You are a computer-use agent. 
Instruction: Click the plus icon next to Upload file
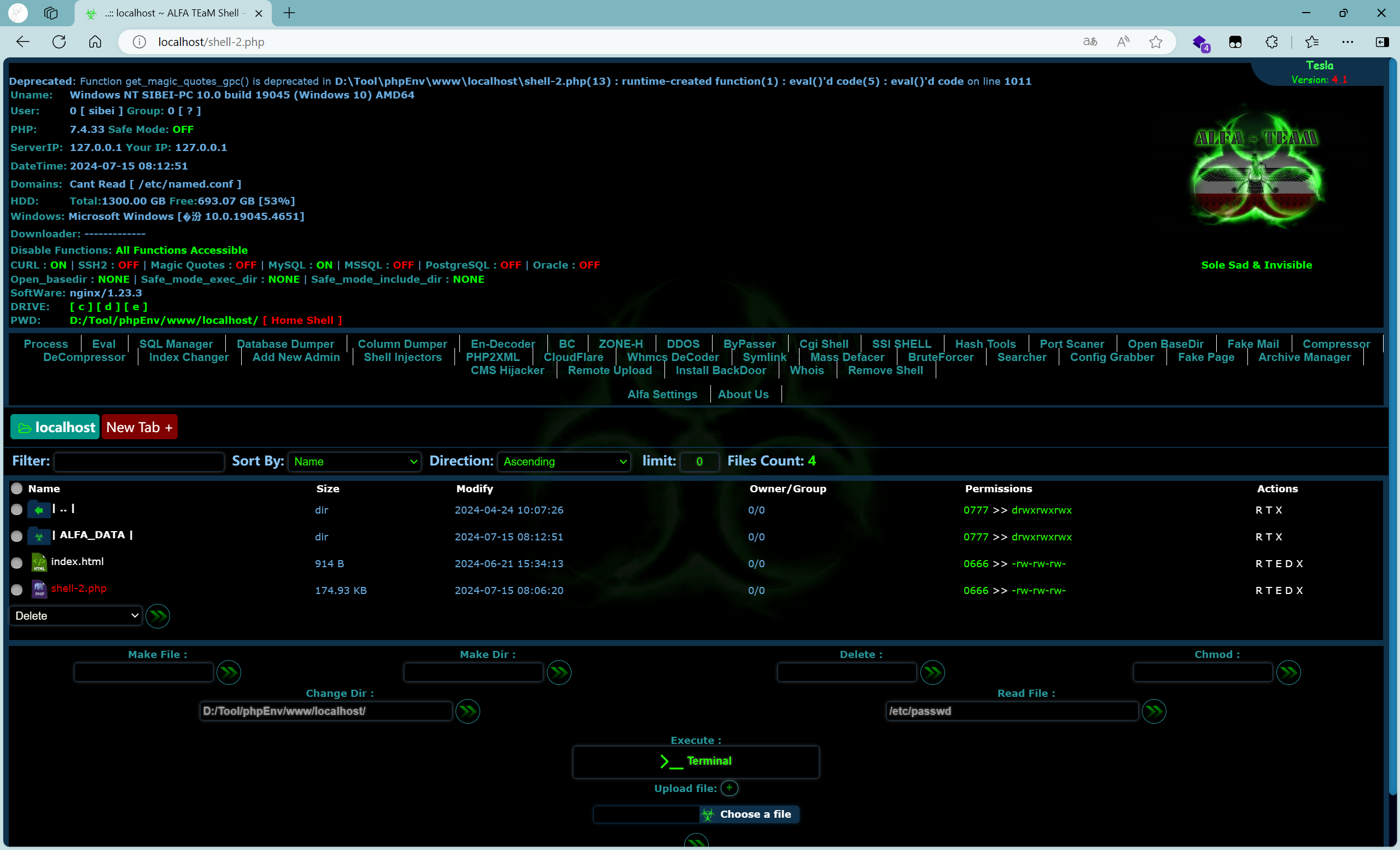point(729,788)
